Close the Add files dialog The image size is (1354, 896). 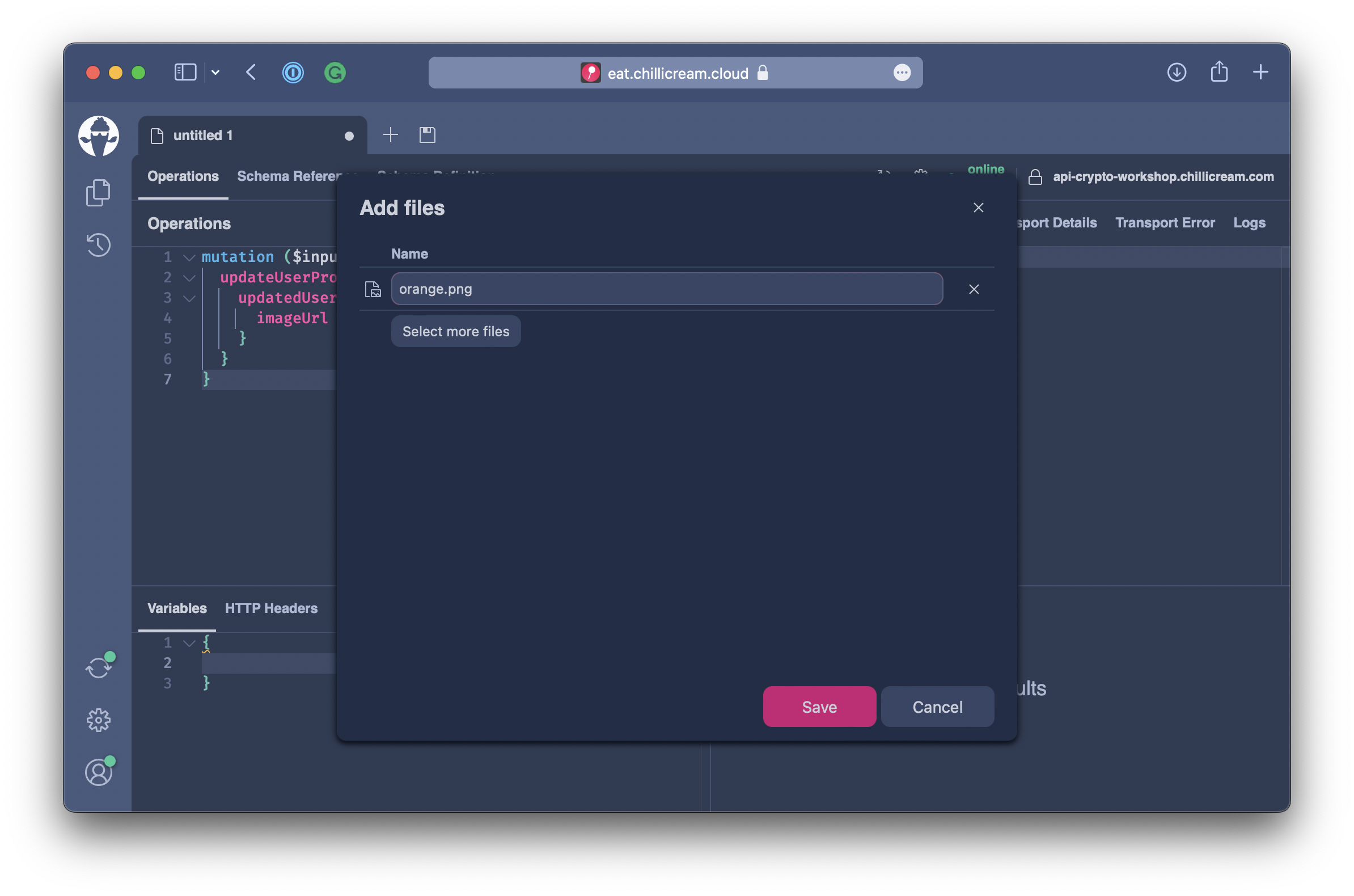coord(978,207)
